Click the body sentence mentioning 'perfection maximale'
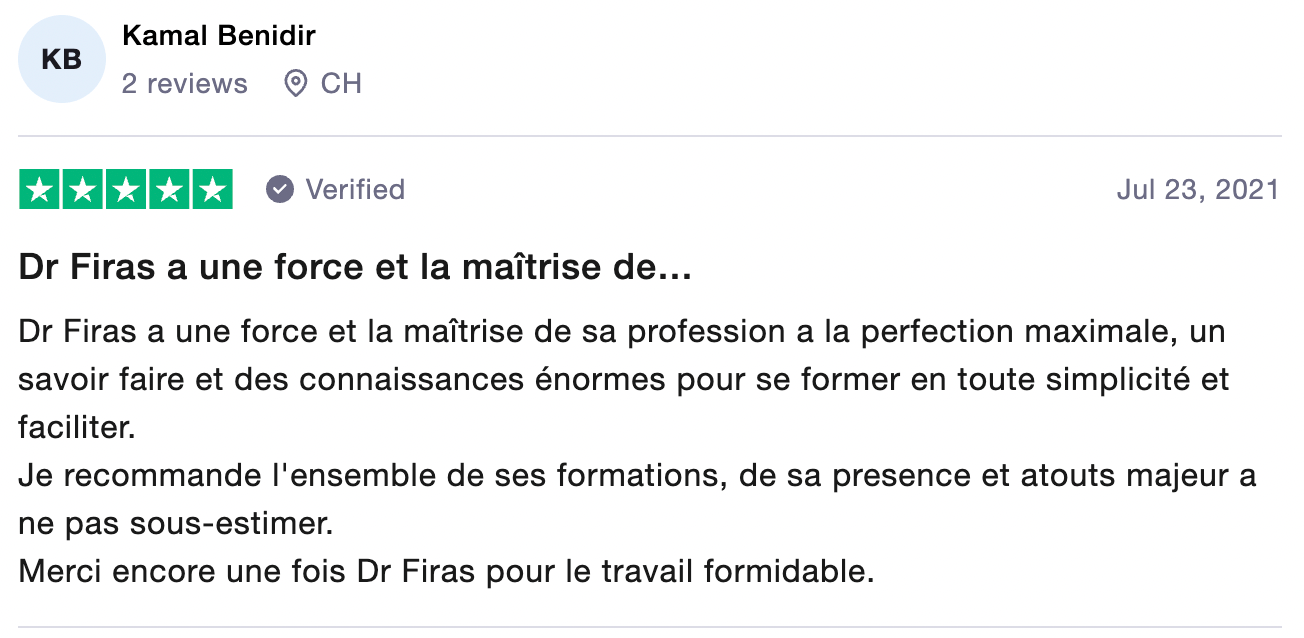The width and height of the screenshot is (1304, 638). coord(622,331)
